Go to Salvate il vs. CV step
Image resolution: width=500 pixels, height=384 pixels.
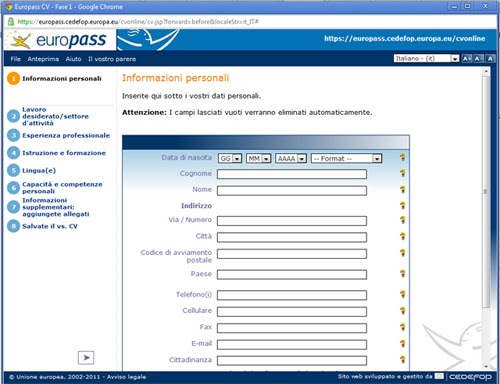pyautogui.click(x=50, y=226)
